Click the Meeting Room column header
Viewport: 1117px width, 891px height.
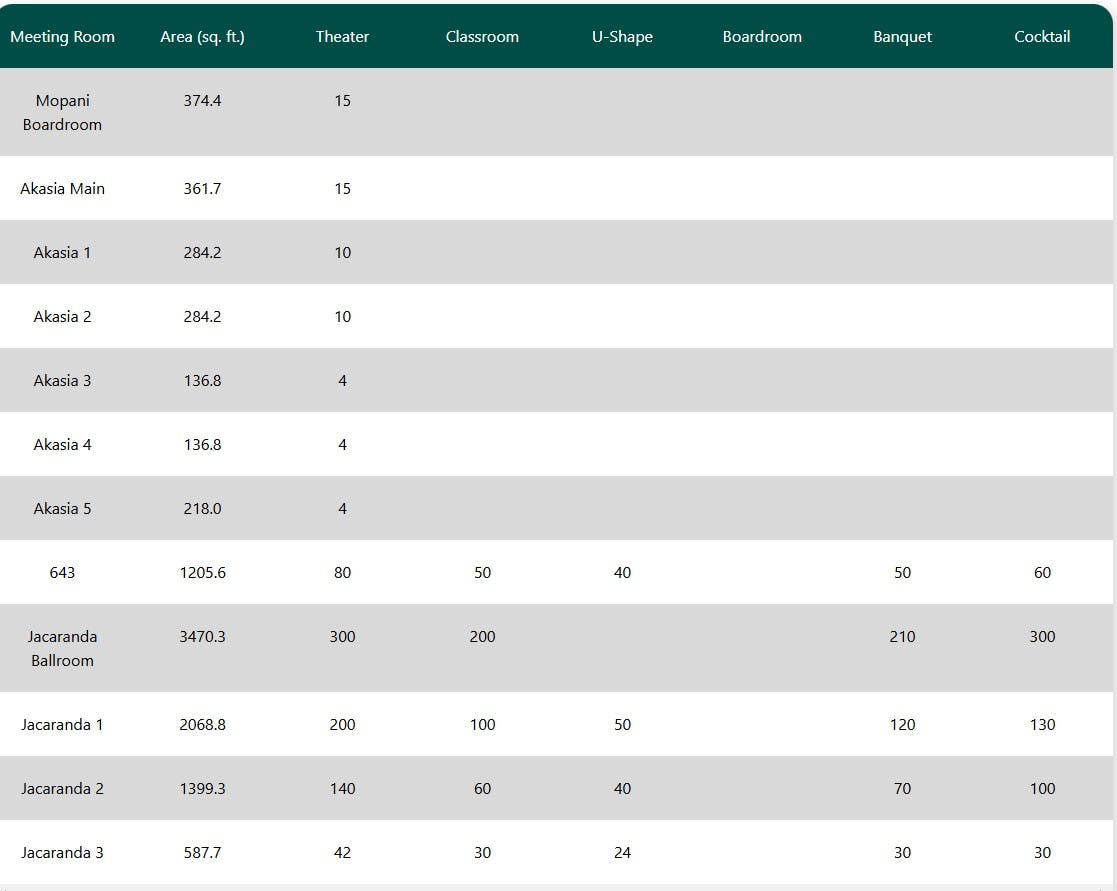pos(62,37)
